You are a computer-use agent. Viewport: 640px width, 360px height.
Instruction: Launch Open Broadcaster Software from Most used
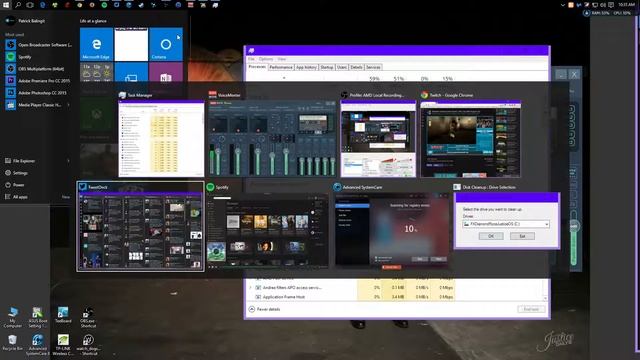coord(39,45)
